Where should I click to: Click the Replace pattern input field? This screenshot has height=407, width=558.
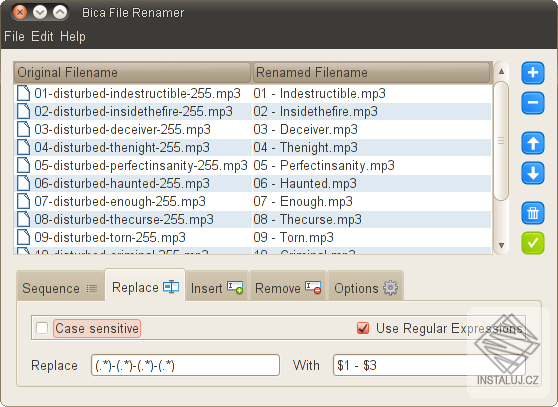pyautogui.click(x=185, y=365)
